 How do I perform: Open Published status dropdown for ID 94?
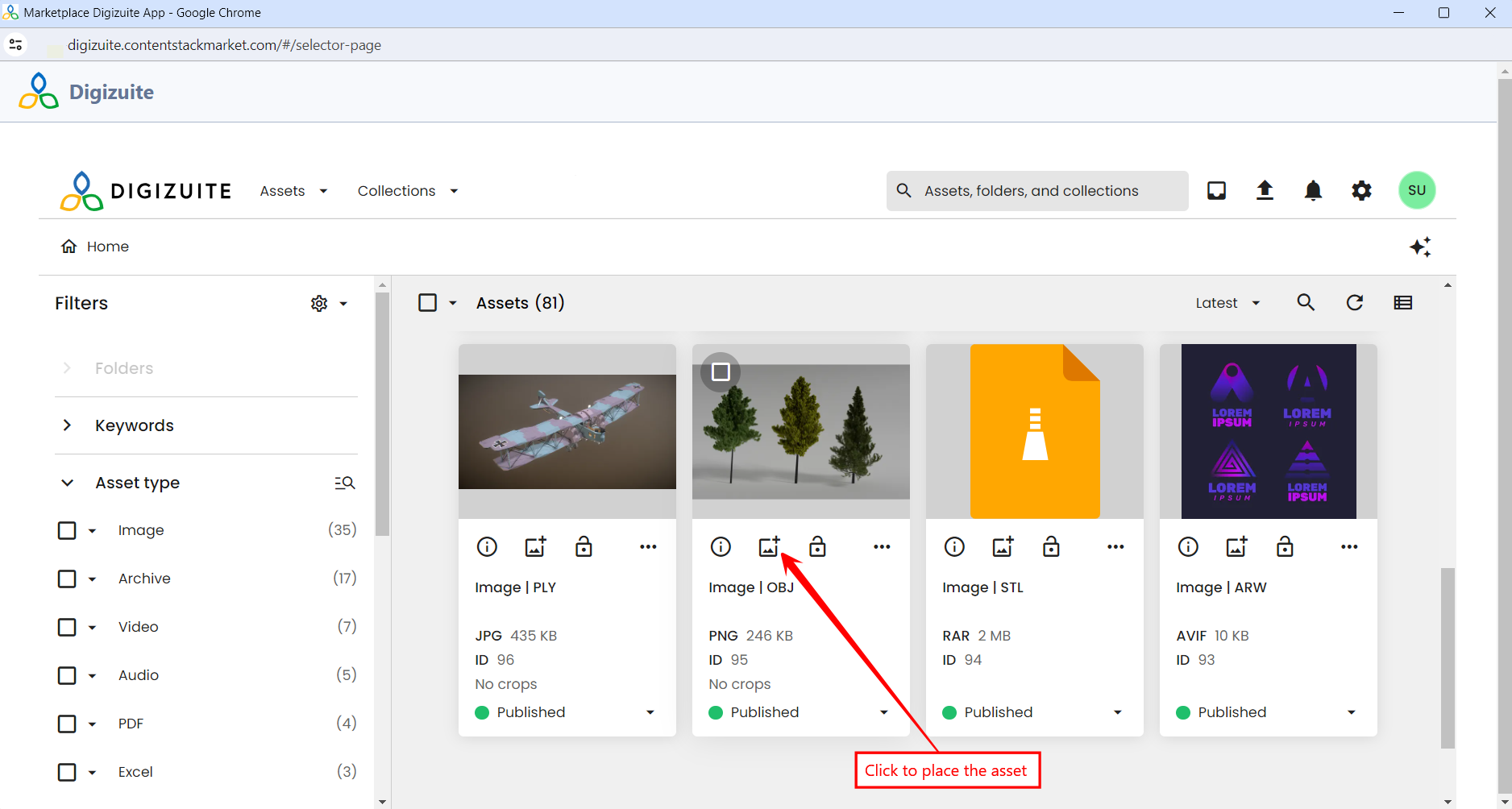click(x=1118, y=712)
